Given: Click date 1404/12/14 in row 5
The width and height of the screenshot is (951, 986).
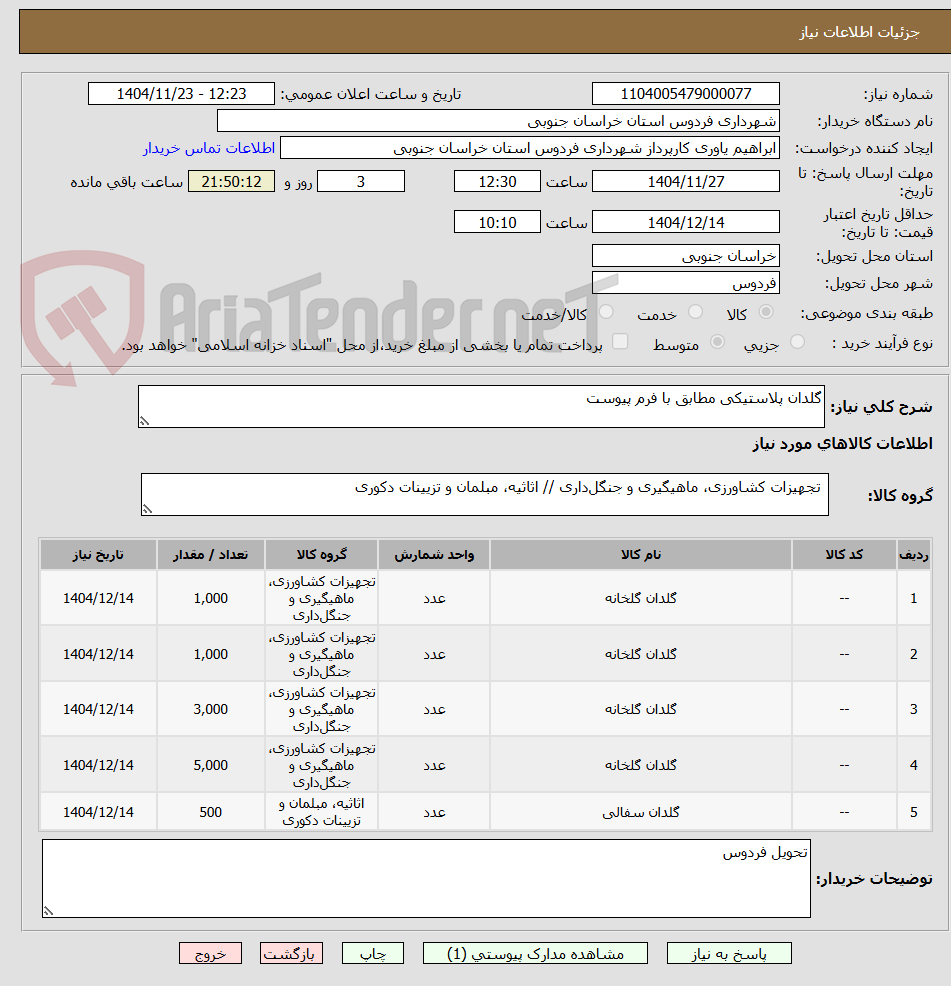Looking at the screenshot, I should (x=98, y=812).
